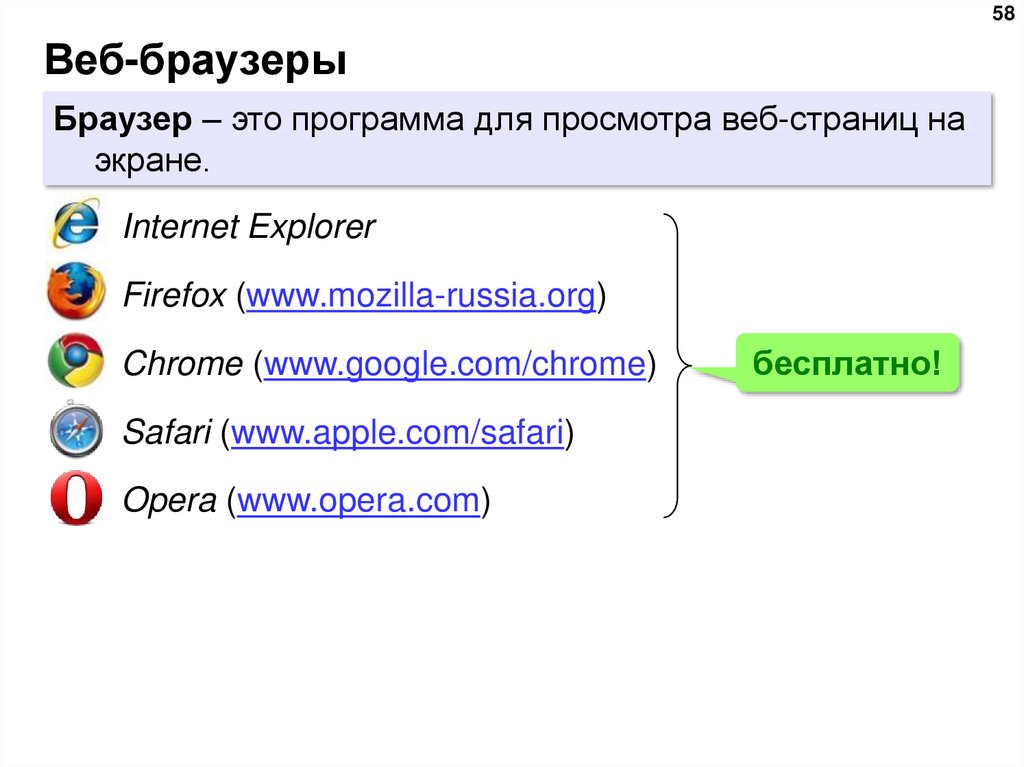The height and width of the screenshot is (767, 1024).
Task: Click the Firefox text label
Action: (174, 297)
